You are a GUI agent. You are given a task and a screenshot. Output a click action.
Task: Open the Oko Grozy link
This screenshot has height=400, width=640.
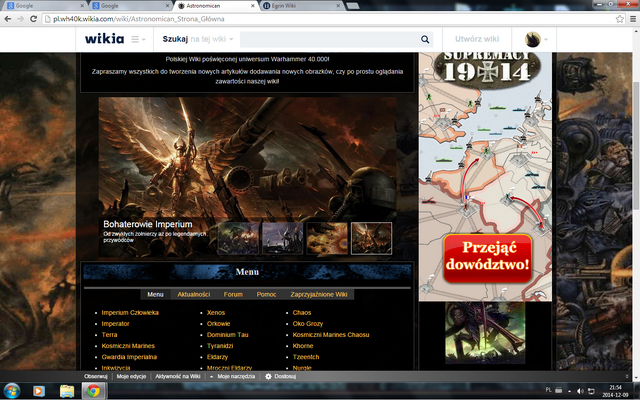pyautogui.click(x=308, y=324)
